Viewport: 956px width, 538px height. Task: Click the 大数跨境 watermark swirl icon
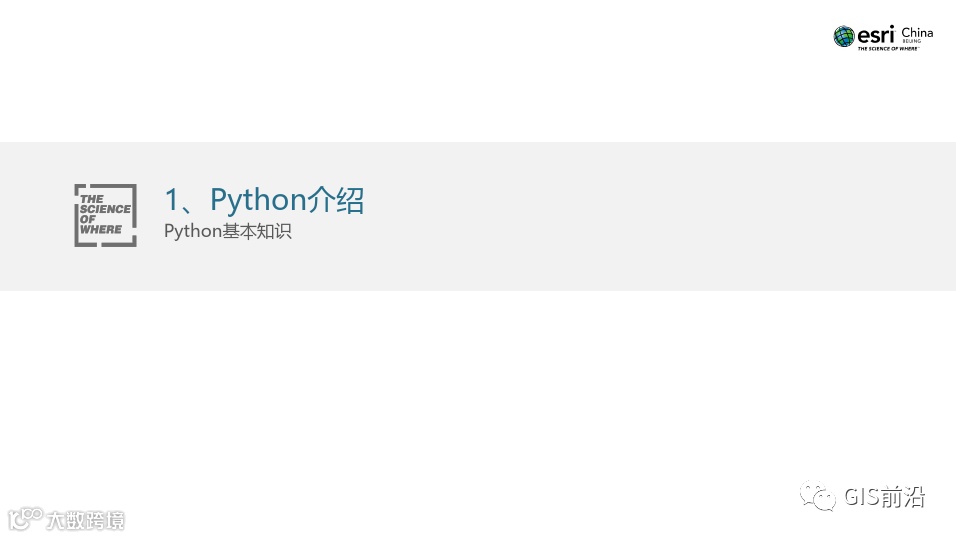pos(25,518)
